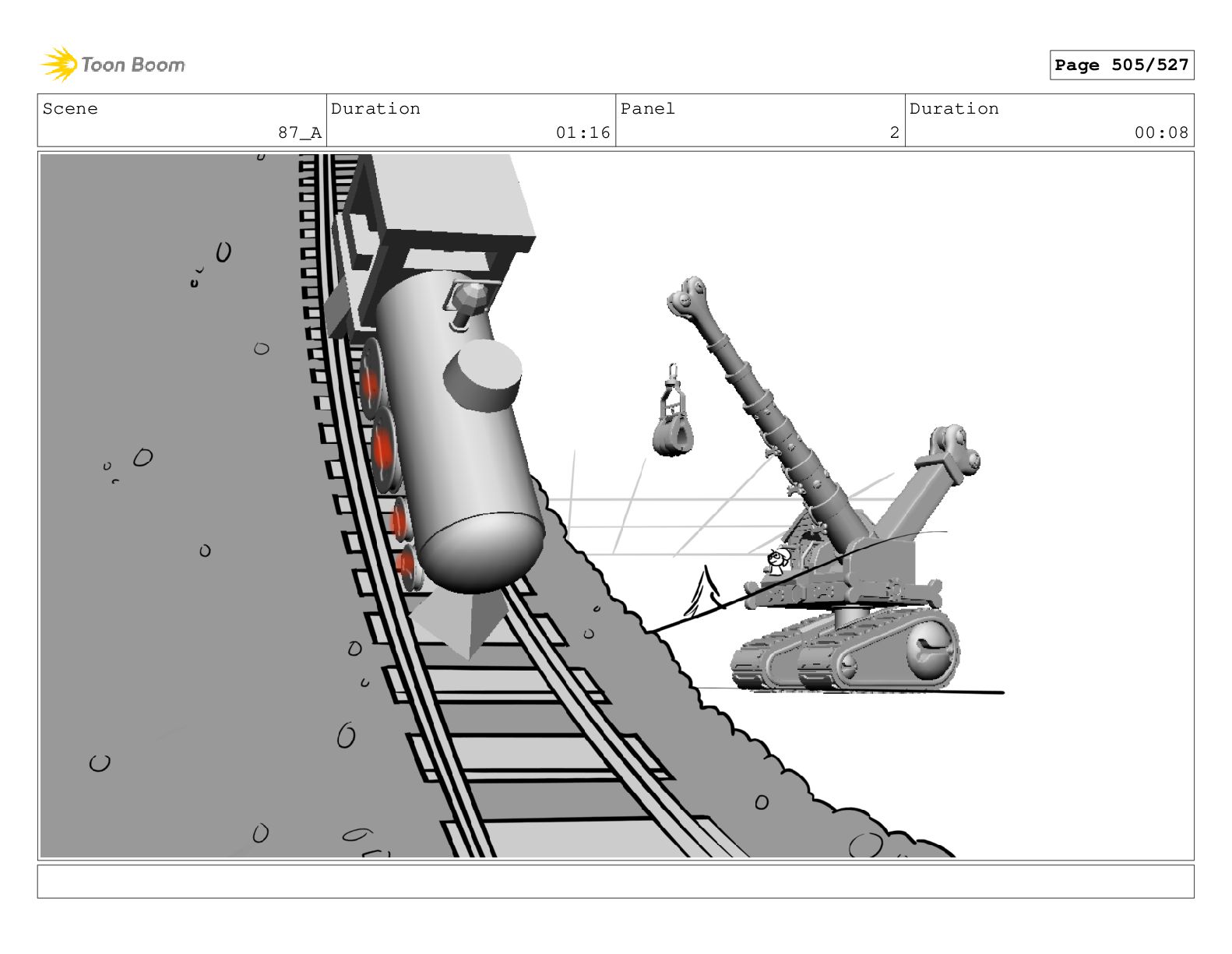Image resolution: width=1232 pixels, height=954 pixels.
Task: Click the empty notes field below the panel
Action: (x=616, y=881)
